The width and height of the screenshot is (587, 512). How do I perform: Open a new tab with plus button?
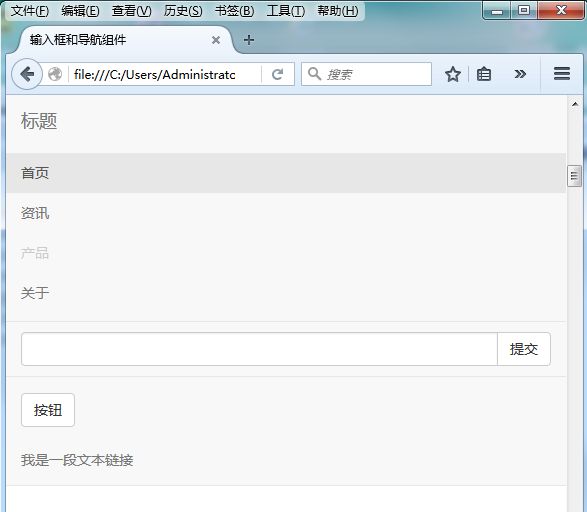(249, 40)
